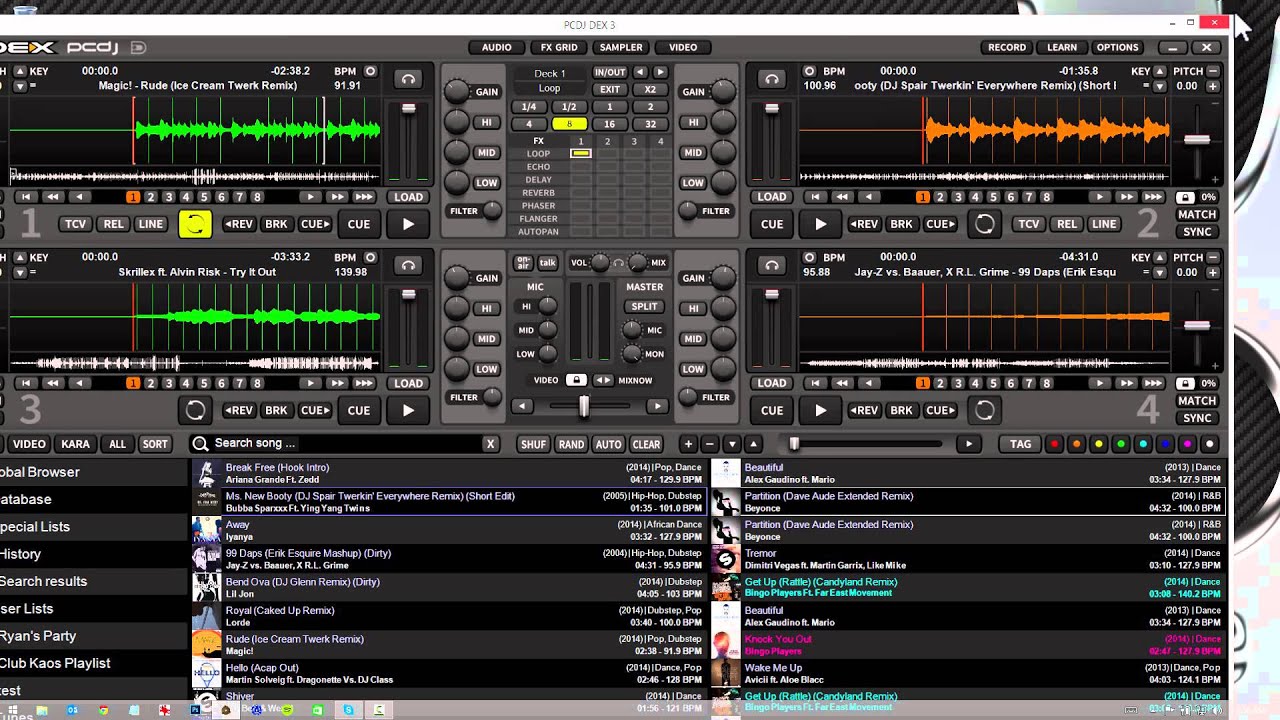This screenshot has height=720, width=1280.
Task: Click the search magnifier icon
Action: pyautogui.click(x=200, y=443)
